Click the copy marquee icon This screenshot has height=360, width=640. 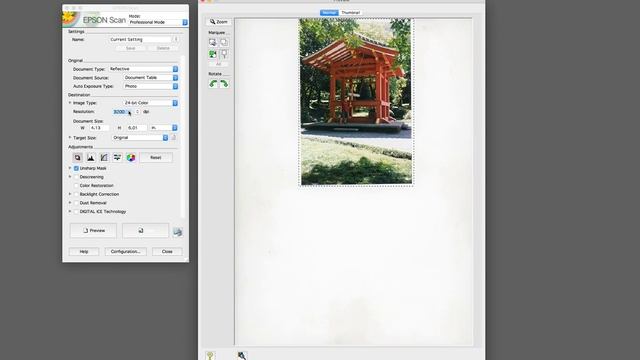pos(224,42)
